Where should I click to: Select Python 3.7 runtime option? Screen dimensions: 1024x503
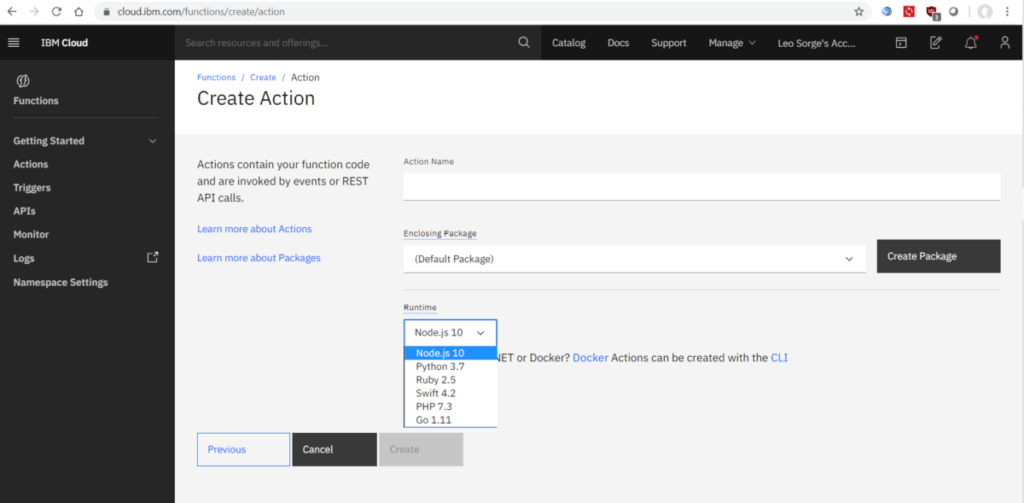pyautogui.click(x=451, y=366)
